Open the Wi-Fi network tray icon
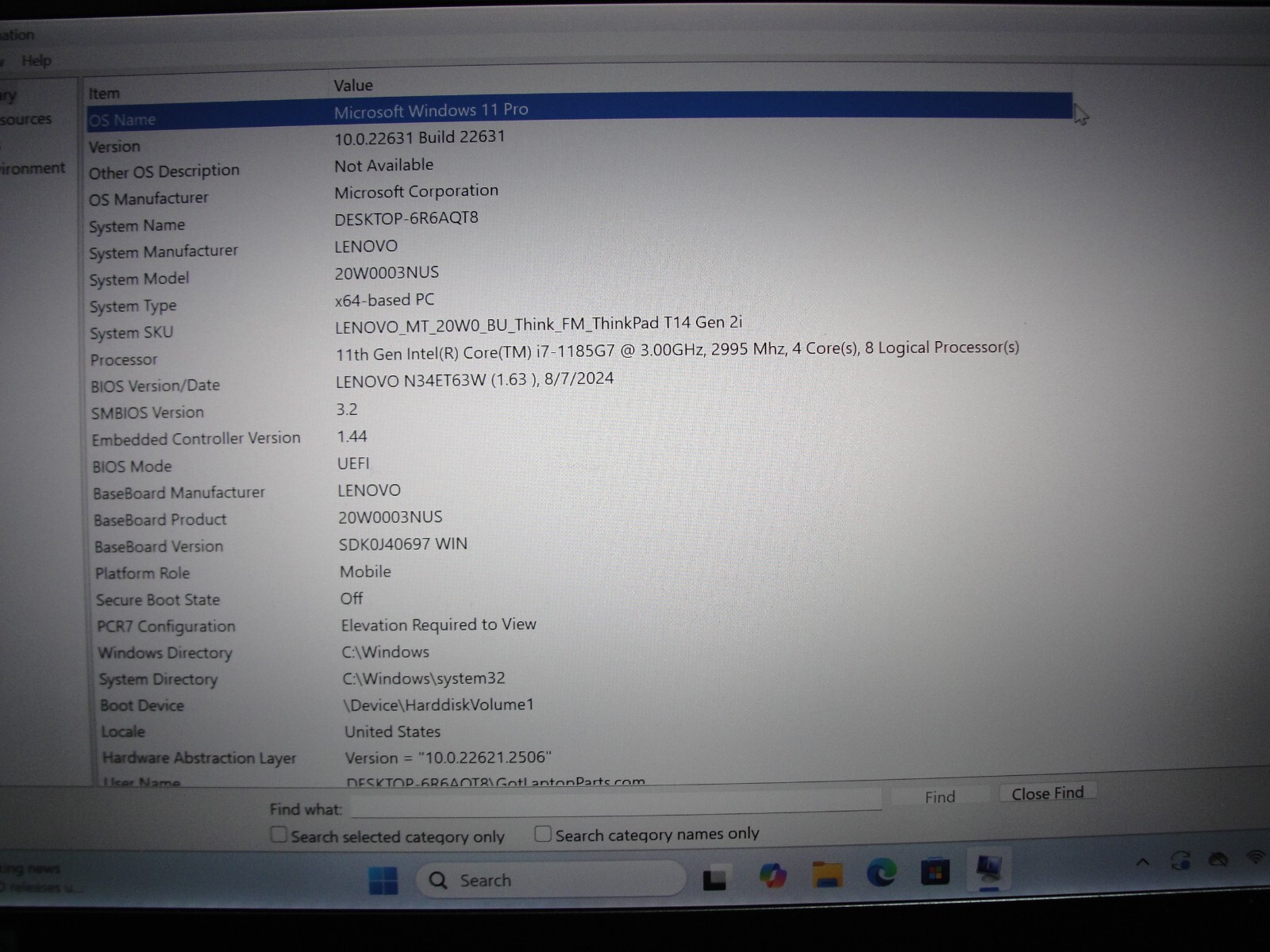 pyautogui.click(x=1256, y=857)
